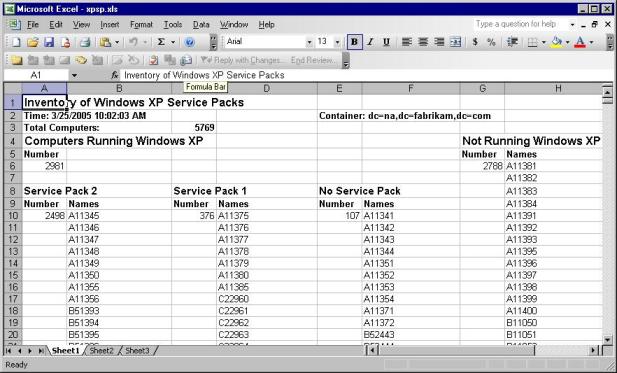Open the Name Box dropdown arrow beside A1
Screen dimensions: 617x373
click(x=74, y=75)
